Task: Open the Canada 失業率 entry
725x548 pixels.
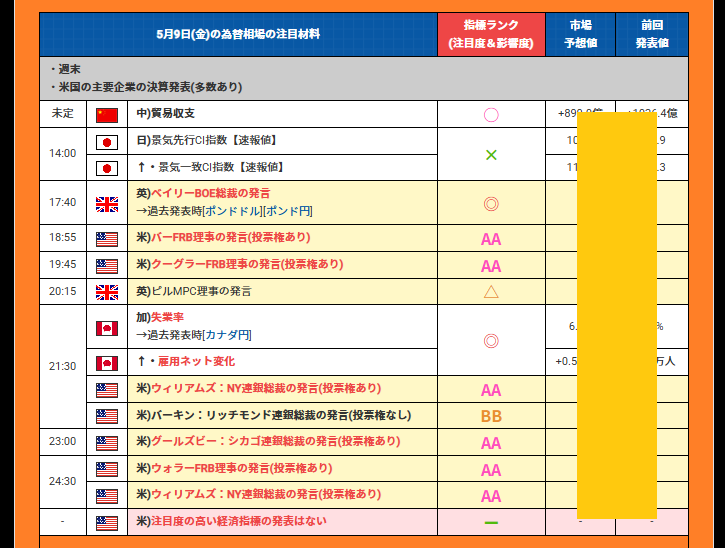Action: pyautogui.click(x=167, y=317)
